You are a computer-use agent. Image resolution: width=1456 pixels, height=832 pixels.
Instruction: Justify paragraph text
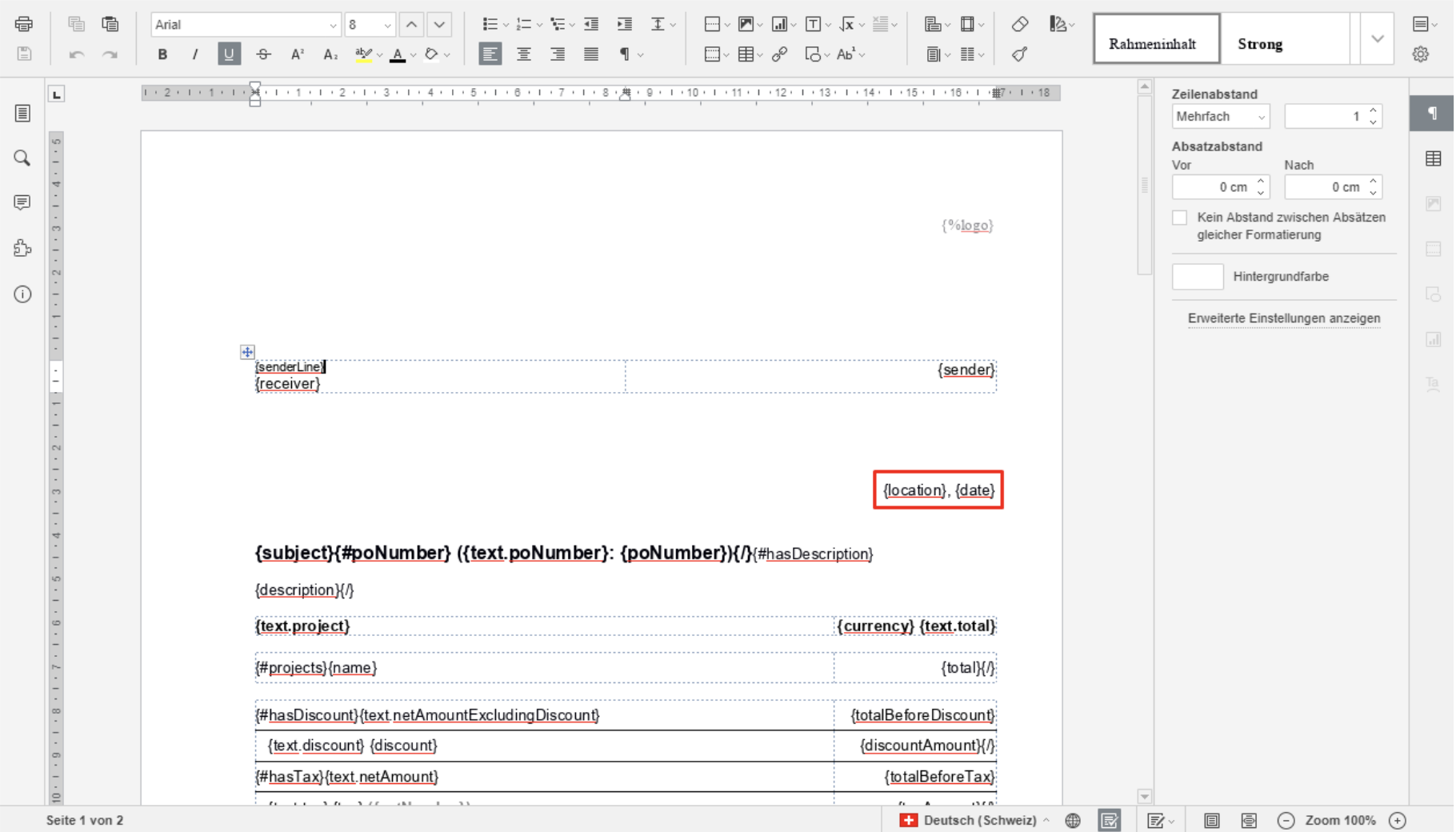[x=591, y=54]
